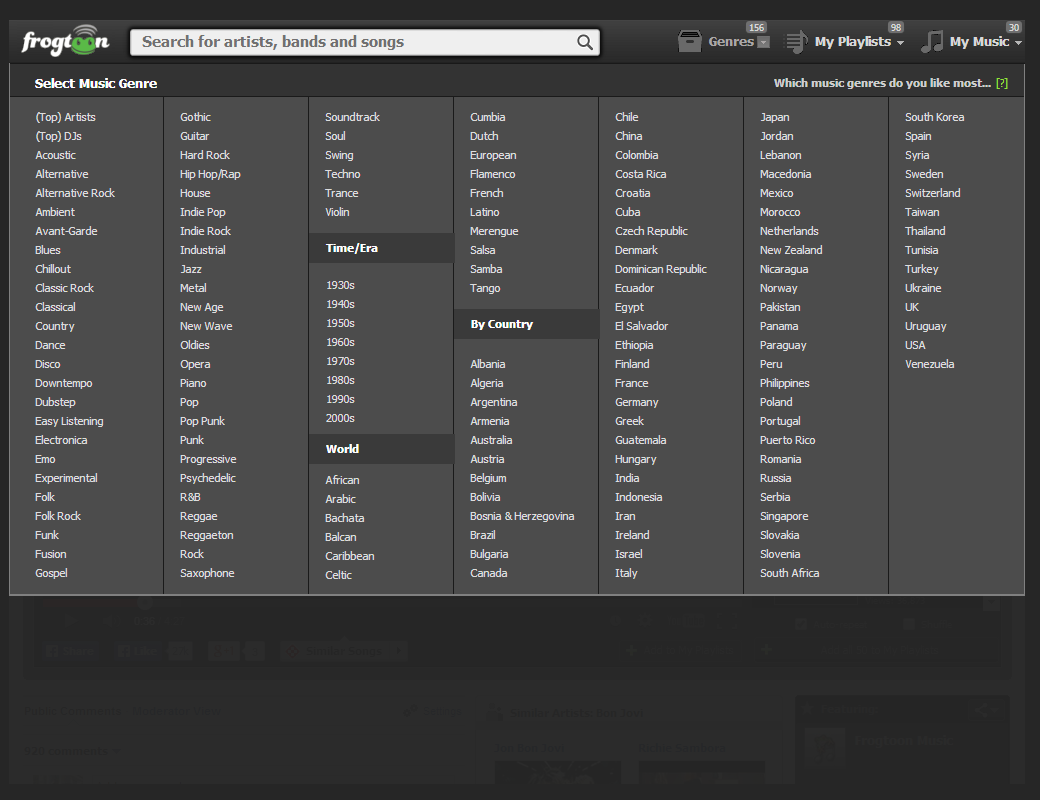
Task: Focus the artists, bands and songs search field
Action: 355,42
